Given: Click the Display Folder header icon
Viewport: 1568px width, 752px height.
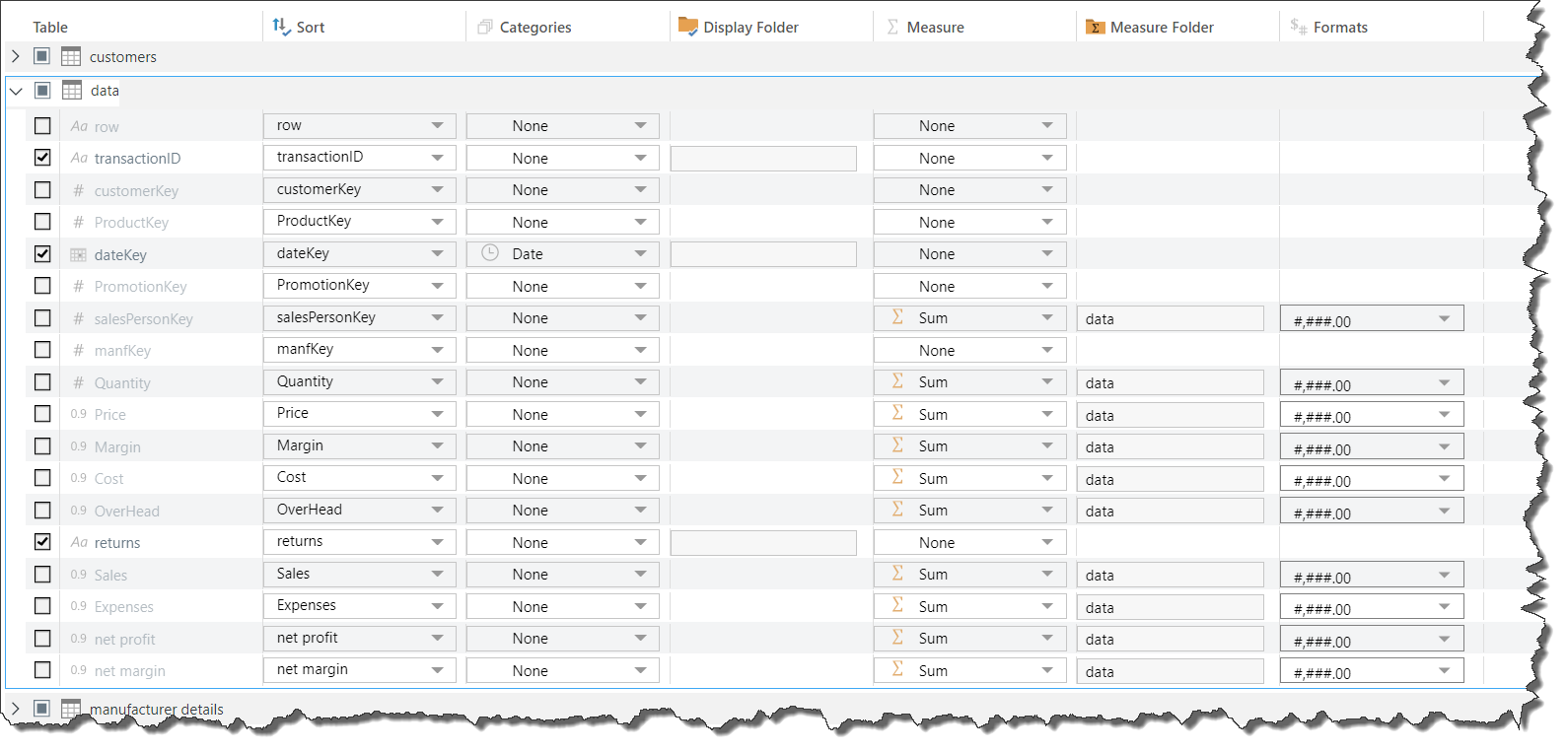Looking at the screenshot, I should (687, 27).
